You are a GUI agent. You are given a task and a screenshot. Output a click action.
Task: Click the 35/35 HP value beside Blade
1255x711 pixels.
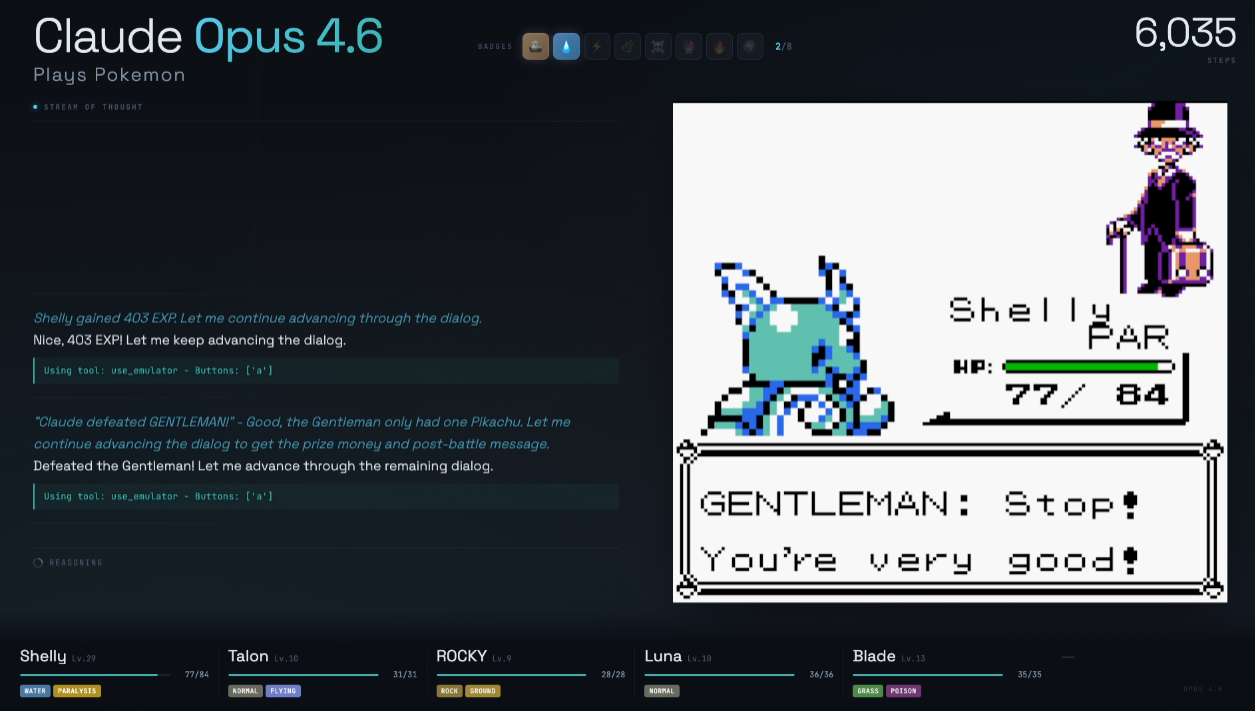[1030, 675]
